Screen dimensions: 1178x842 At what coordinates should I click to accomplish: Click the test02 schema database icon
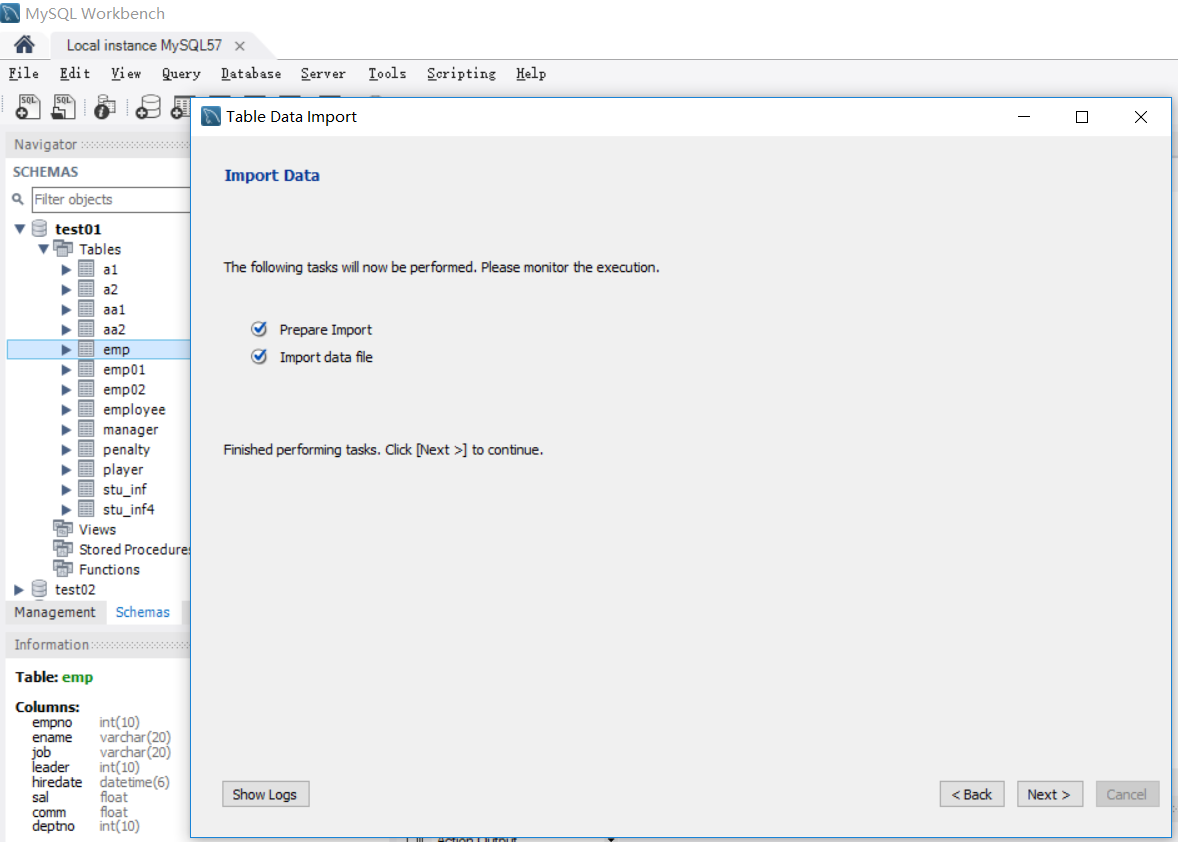[x=40, y=589]
